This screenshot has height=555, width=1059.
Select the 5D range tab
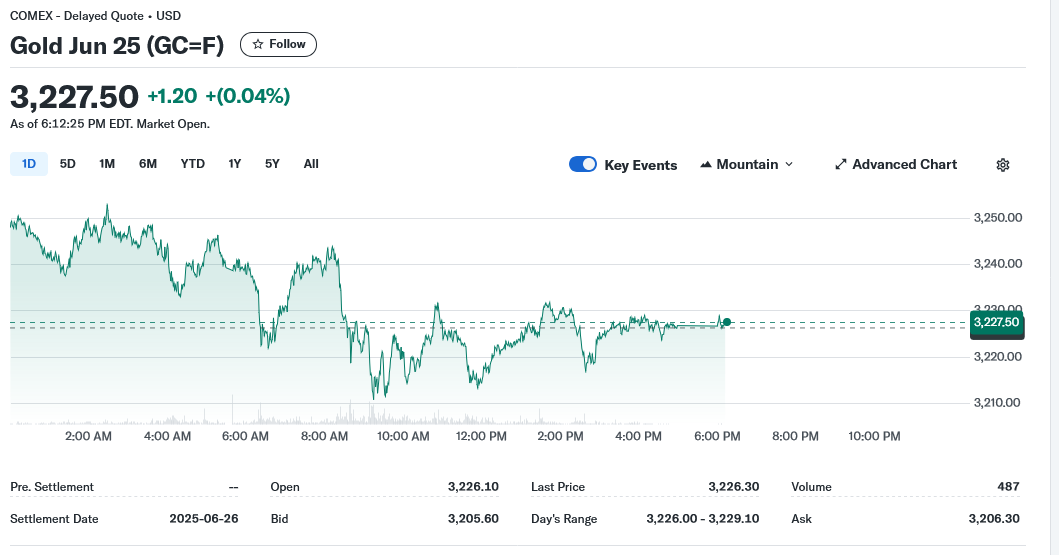[x=68, y=164]
